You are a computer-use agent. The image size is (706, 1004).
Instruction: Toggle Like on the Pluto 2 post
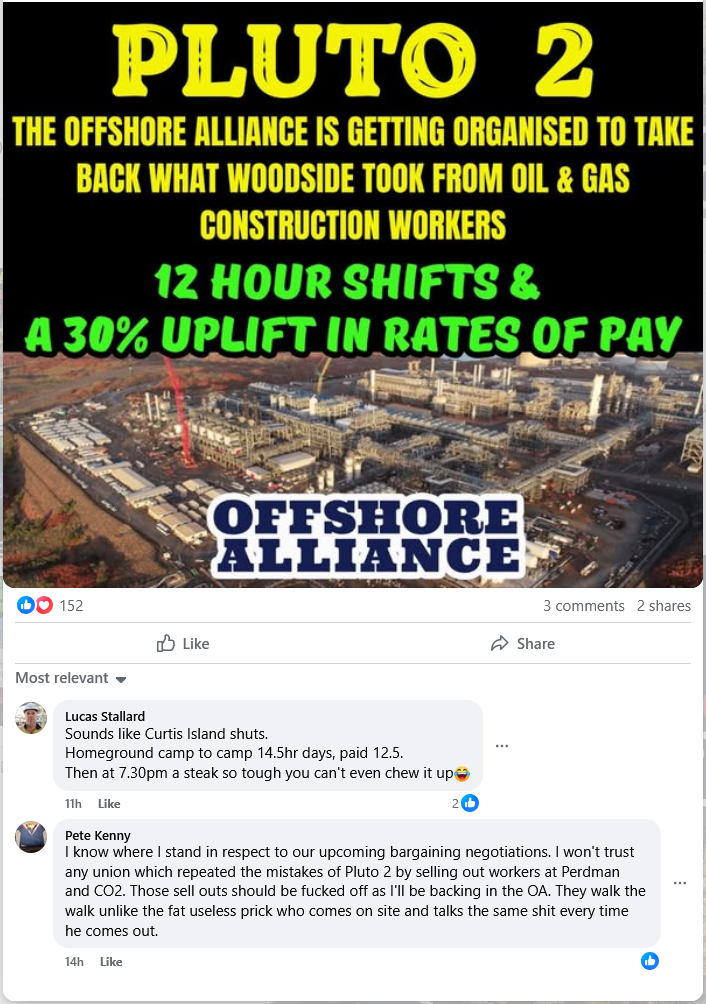tap(183, 643)
